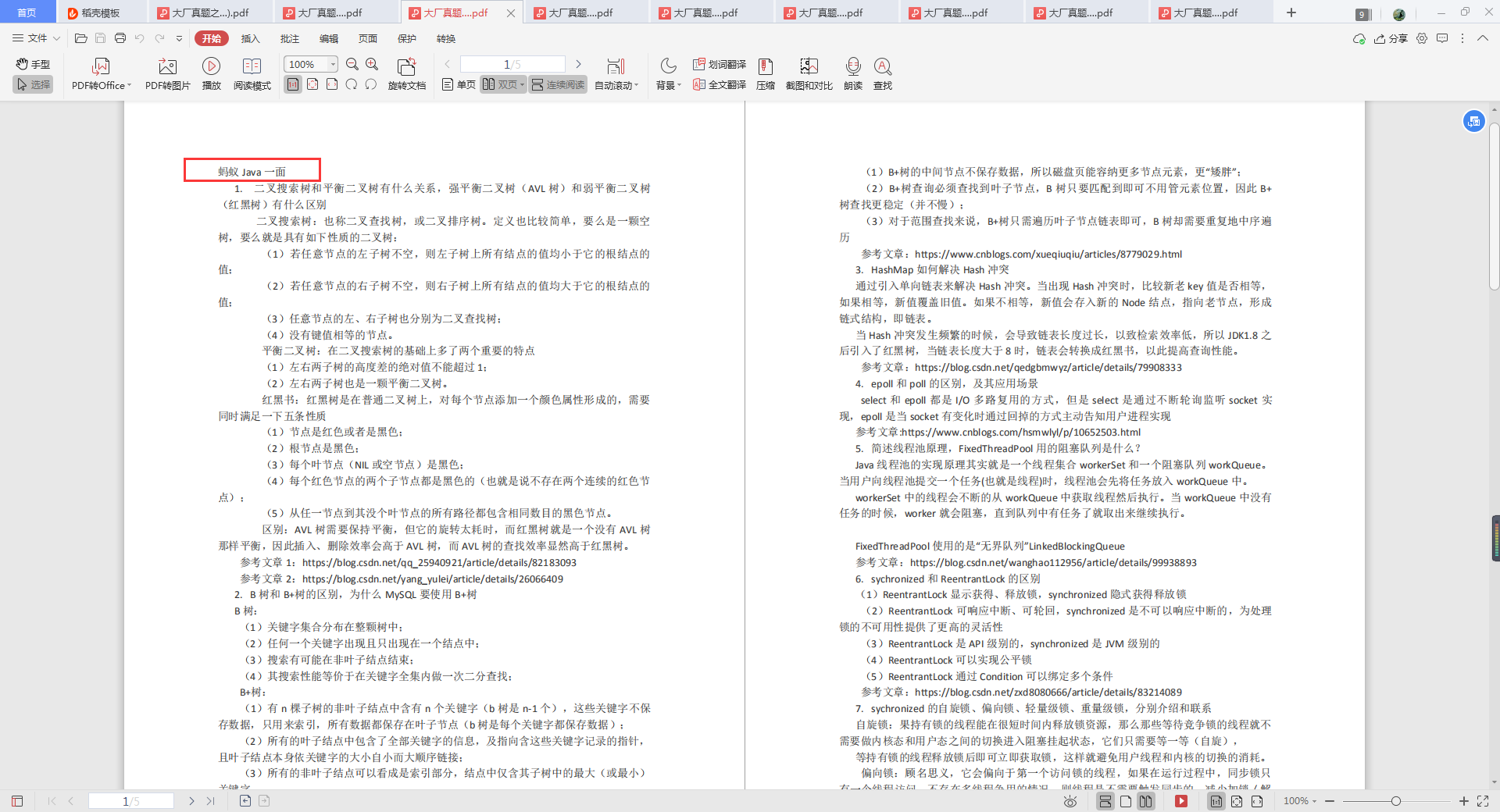Click the Print icon in quick toolbar

click(x=120, y=38)
